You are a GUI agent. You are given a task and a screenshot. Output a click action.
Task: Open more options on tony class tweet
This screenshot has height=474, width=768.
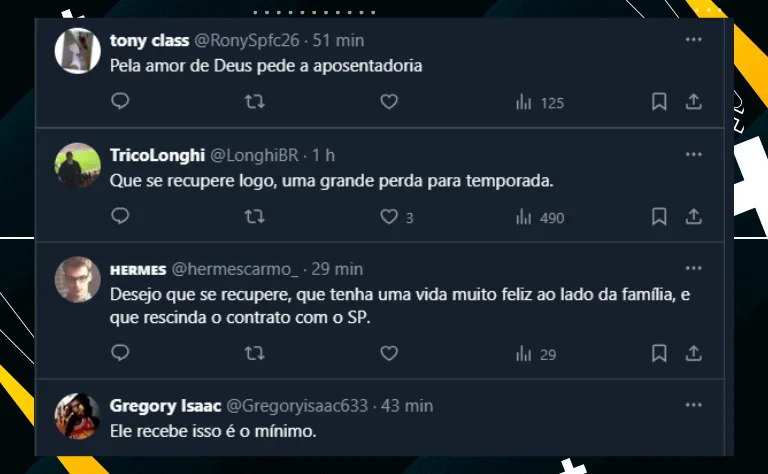coord(693,40)
